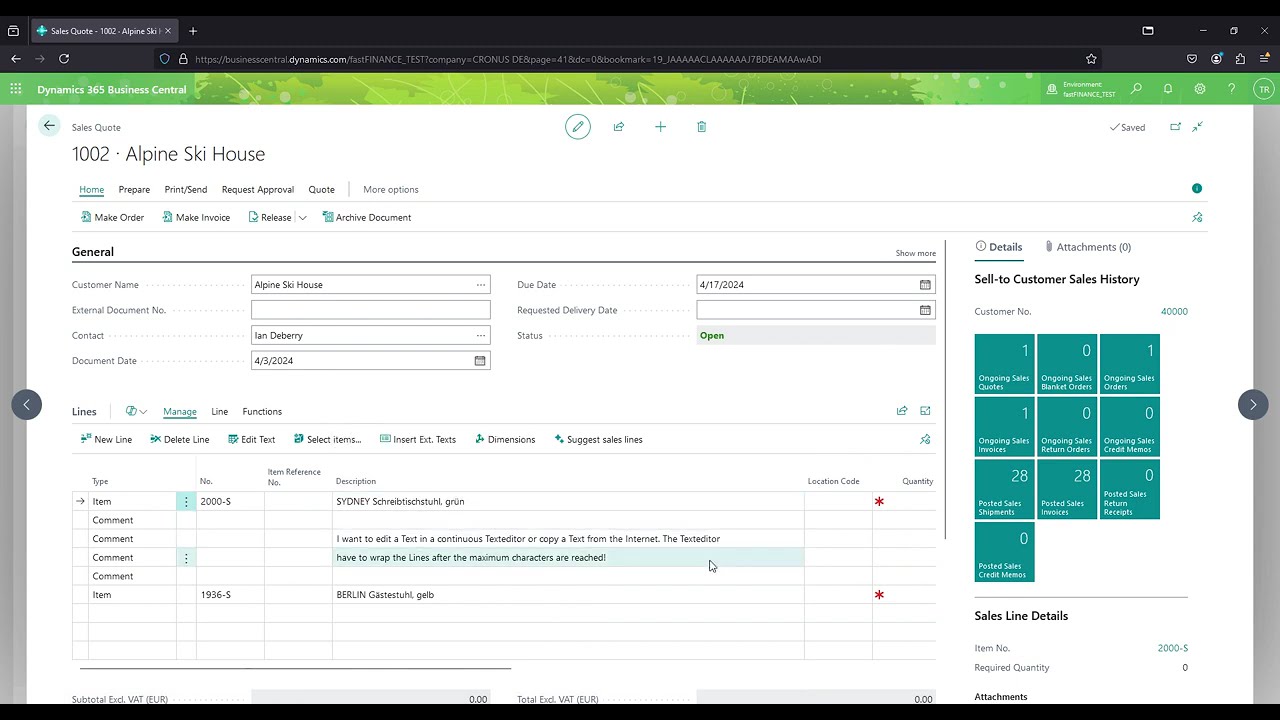The image size is (1280, 720).
Task: Open the Functions lines menu
Action: click(262, 411)
